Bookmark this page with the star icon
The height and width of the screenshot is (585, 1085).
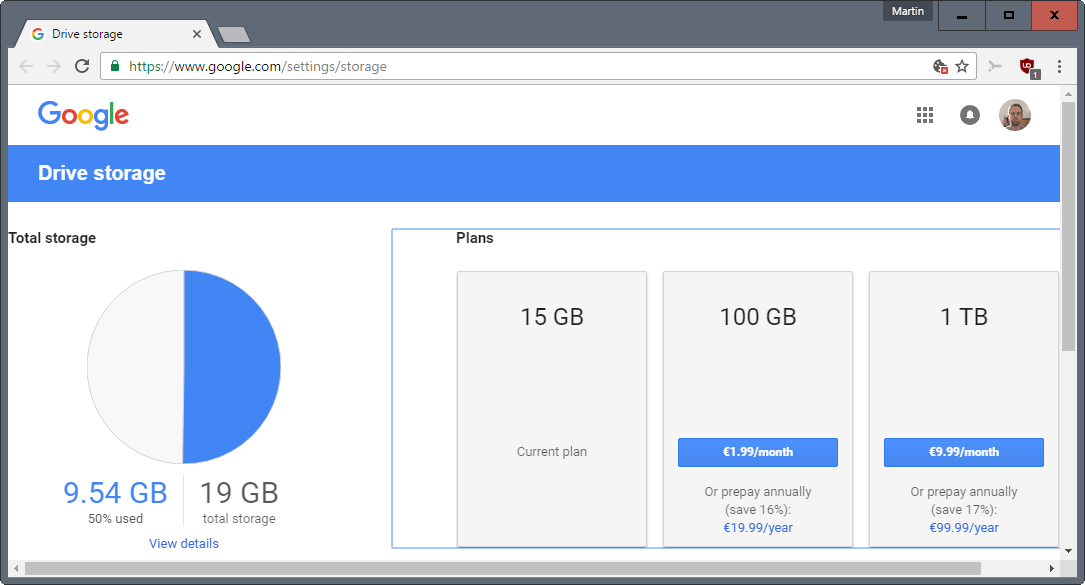(962, 66)
